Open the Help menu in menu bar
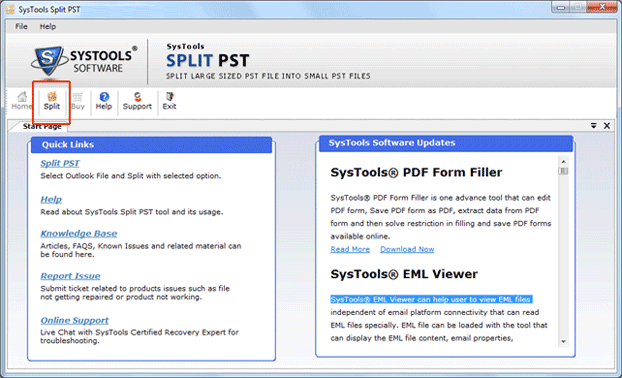The image size is (622, 378). [48, 27]
